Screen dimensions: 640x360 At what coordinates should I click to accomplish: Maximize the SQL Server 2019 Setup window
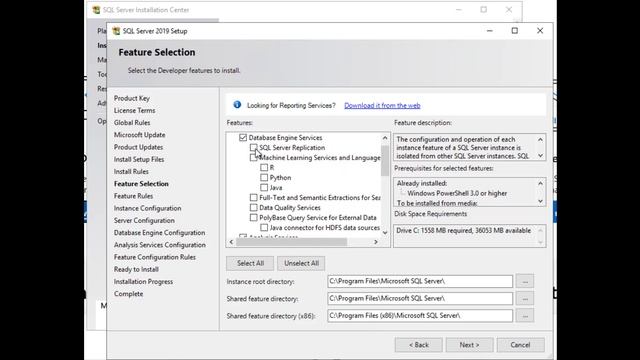pos(515,31)
